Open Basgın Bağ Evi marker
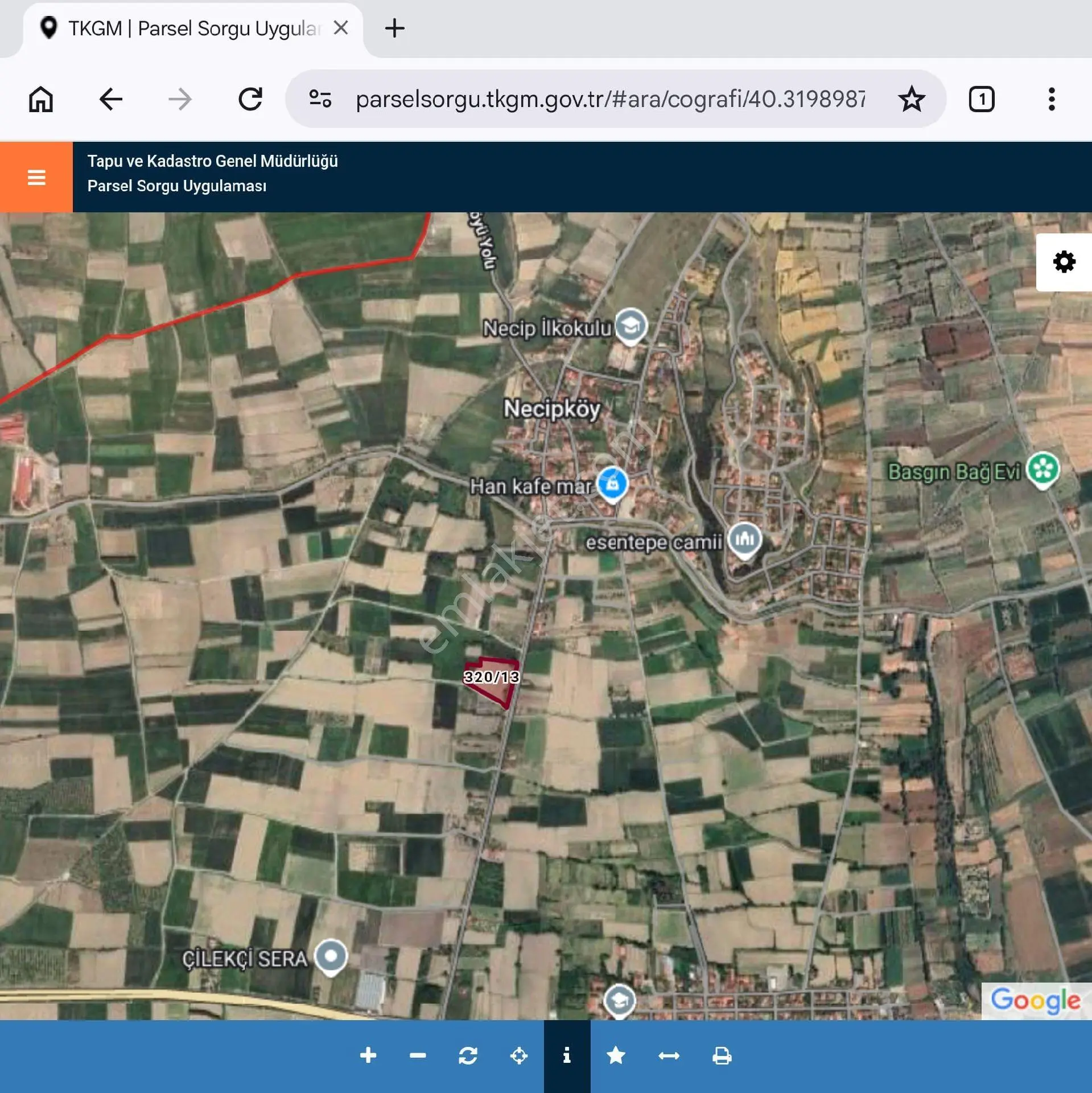 pos(1042,470)
